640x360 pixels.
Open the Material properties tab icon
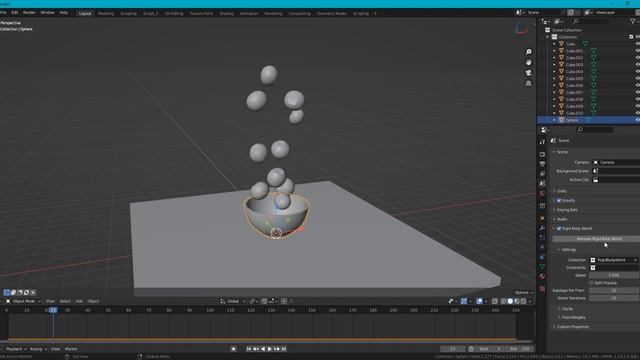[x=542, y=277]
